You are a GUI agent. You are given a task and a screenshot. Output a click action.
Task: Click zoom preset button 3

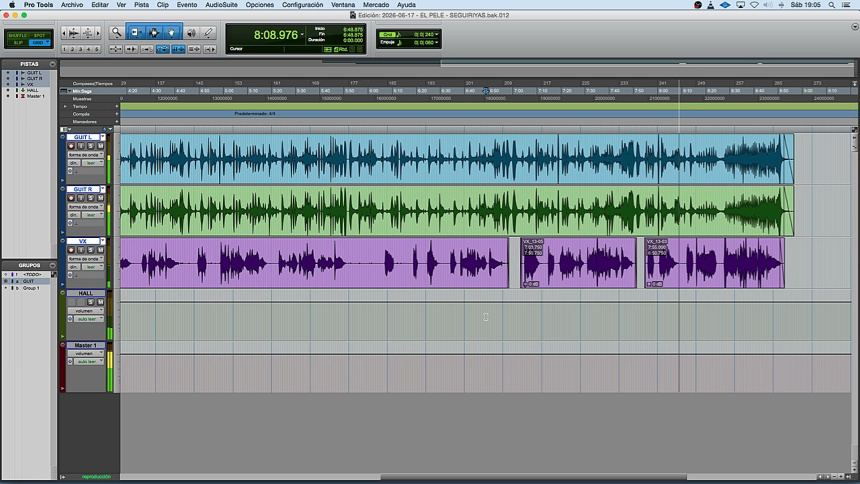click(x=81, y=49)
